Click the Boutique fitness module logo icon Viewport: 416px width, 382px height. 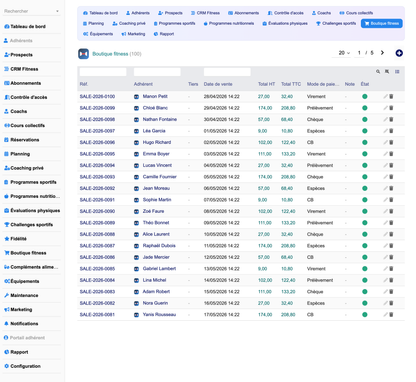coord(83,54)
